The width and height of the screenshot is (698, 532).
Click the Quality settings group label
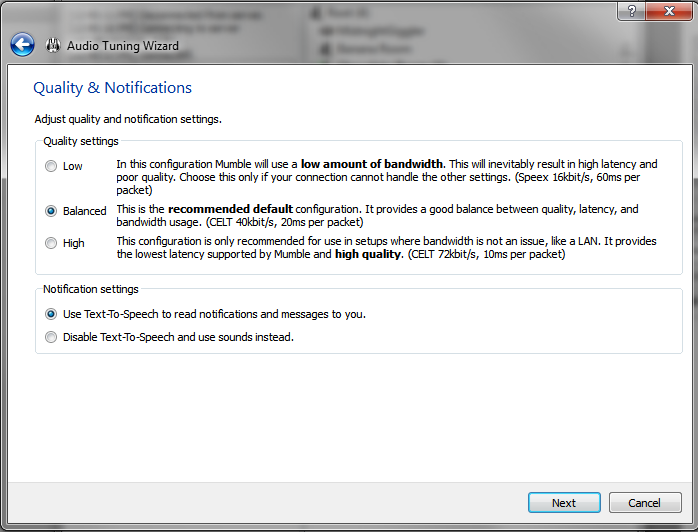[81, 141]
